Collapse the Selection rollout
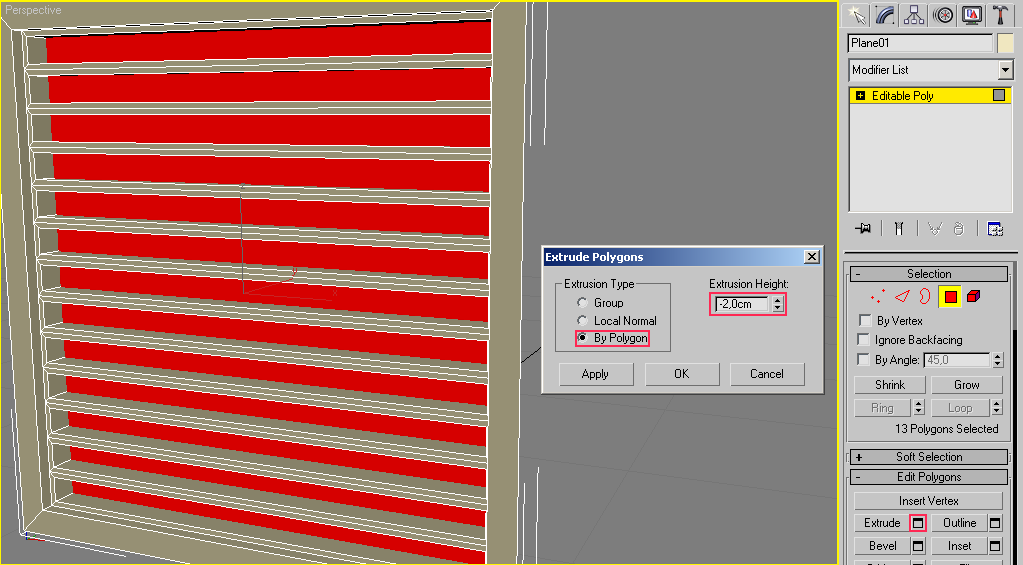This screenshot has height=565, width=1023. coord(929,274)
